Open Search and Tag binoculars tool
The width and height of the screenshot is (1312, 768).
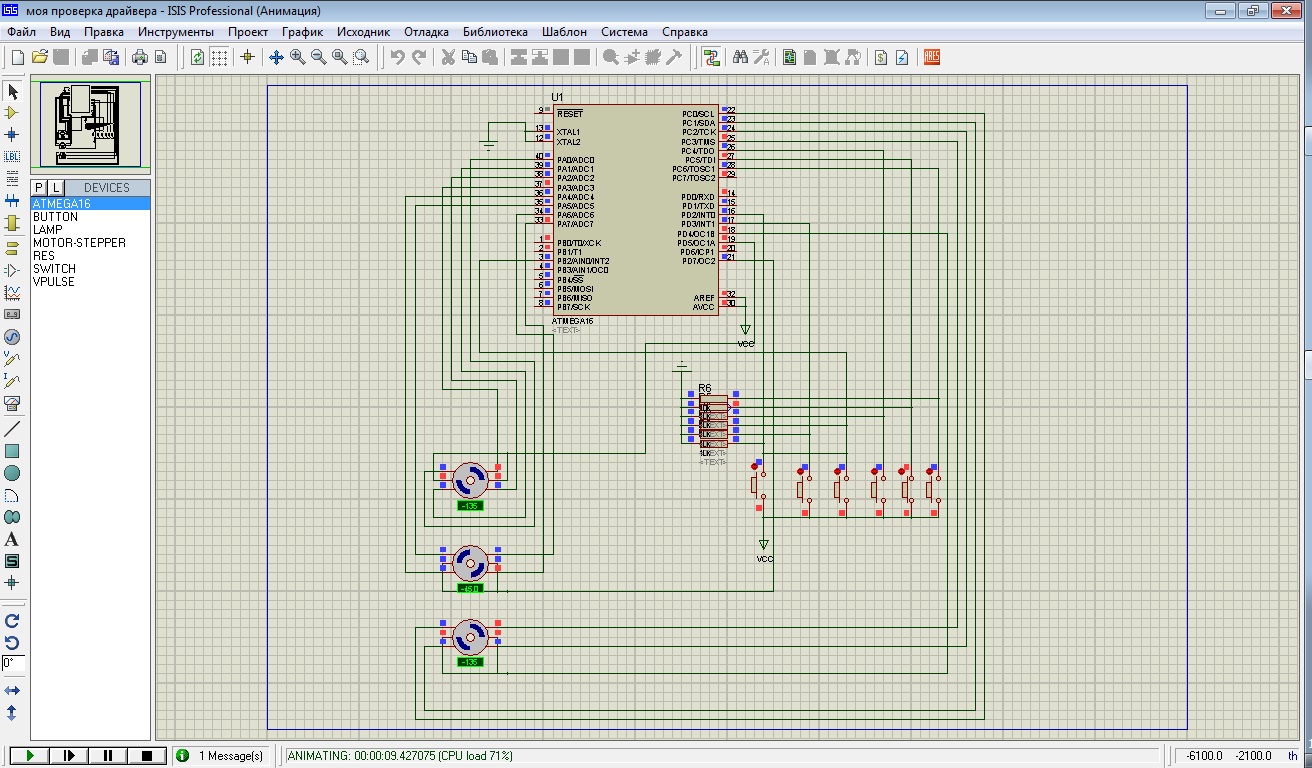pyautogui.click(x=740, y=57)
